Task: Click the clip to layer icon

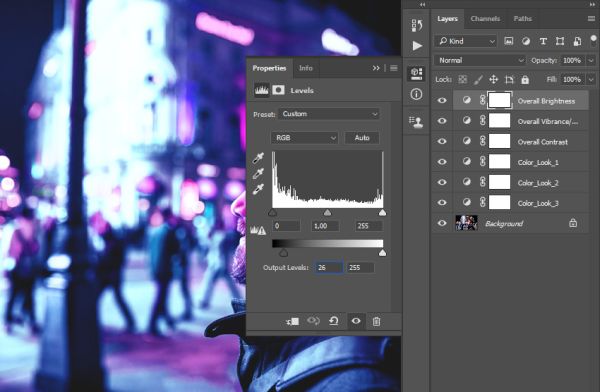Action: tap(292, 322)
